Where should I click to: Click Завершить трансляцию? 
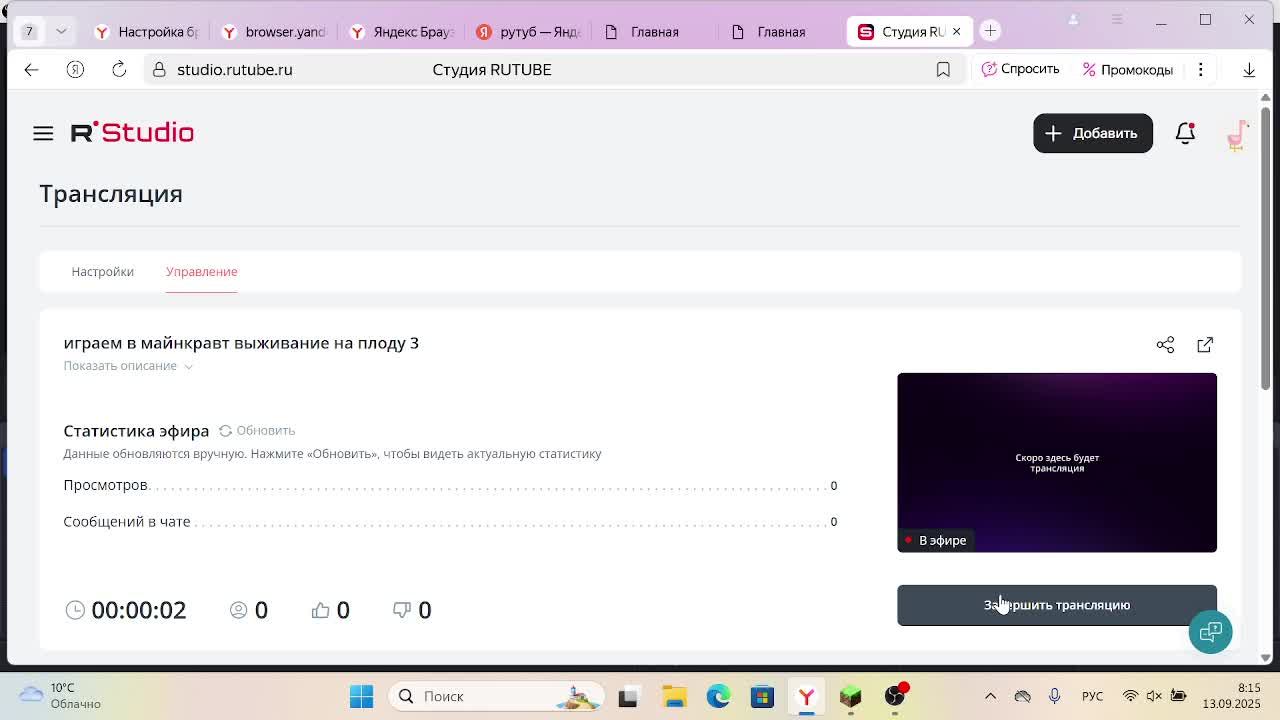click(1057, 605)
